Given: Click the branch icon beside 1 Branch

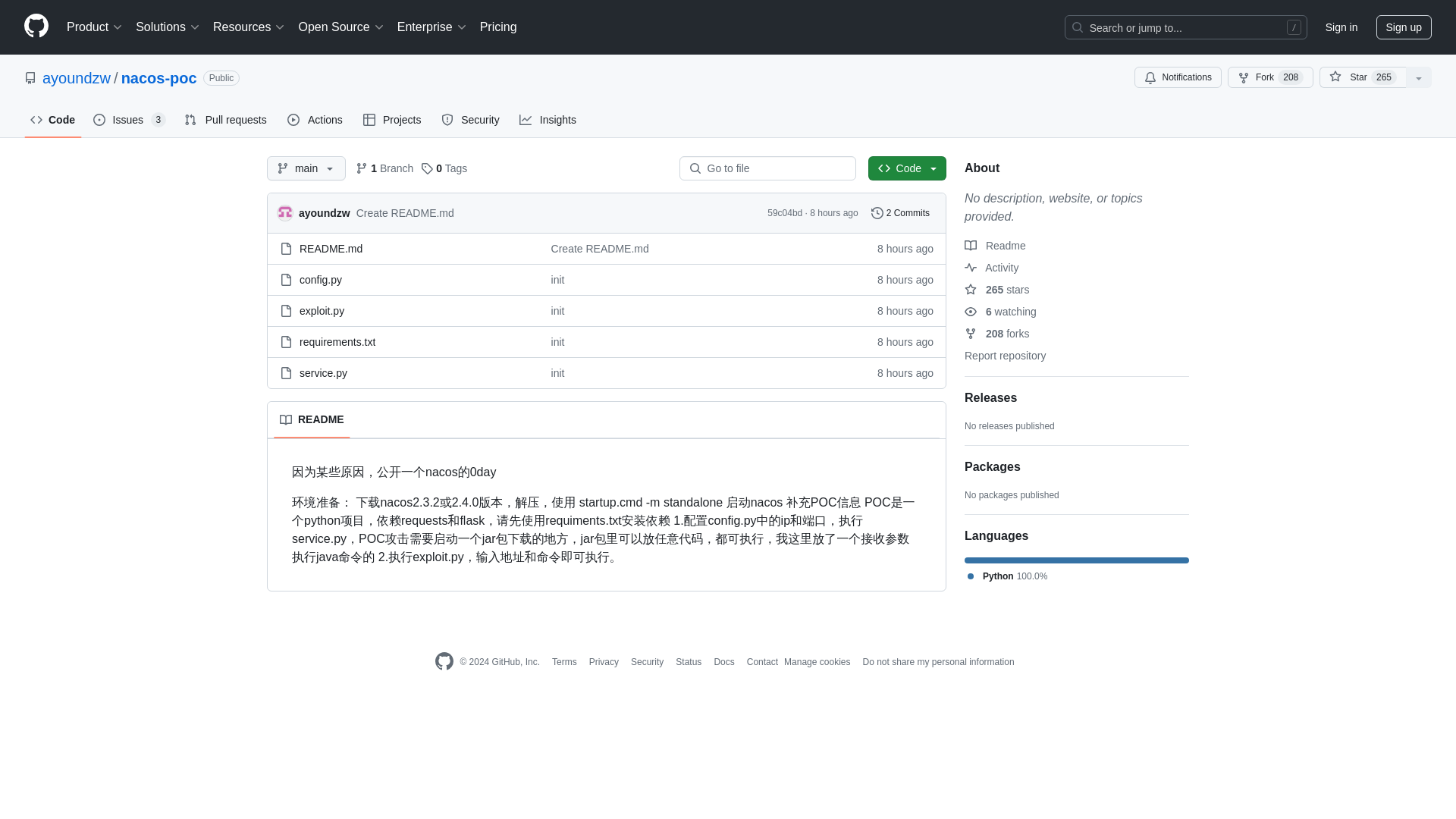Looking at the screenshot, I should pyautogui.click(x=362, y=168).
